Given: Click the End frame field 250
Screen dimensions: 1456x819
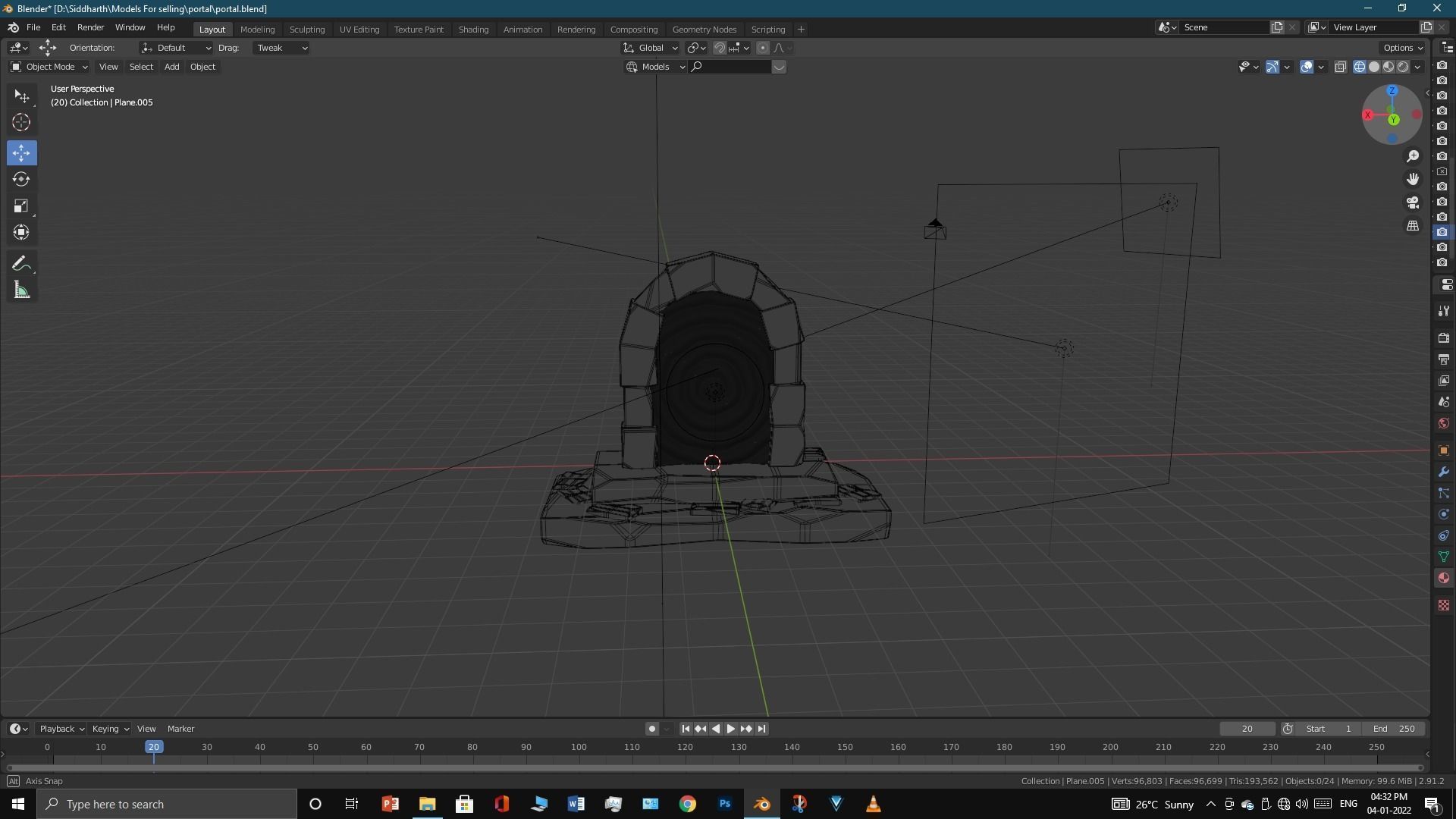Looking at the screenshot, I should click(1394, 729).
